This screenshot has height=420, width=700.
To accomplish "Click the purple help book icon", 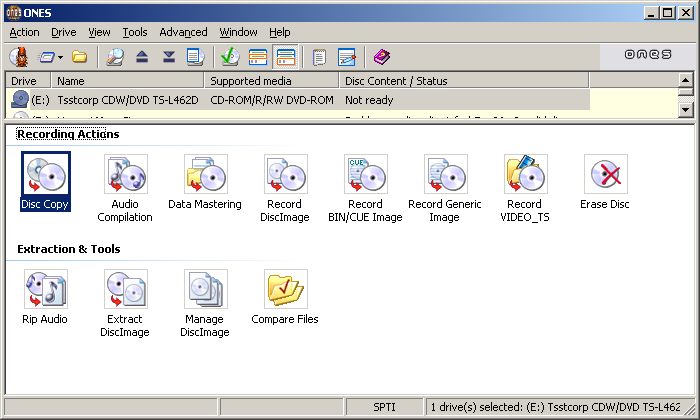I will (x=382, y=57).
